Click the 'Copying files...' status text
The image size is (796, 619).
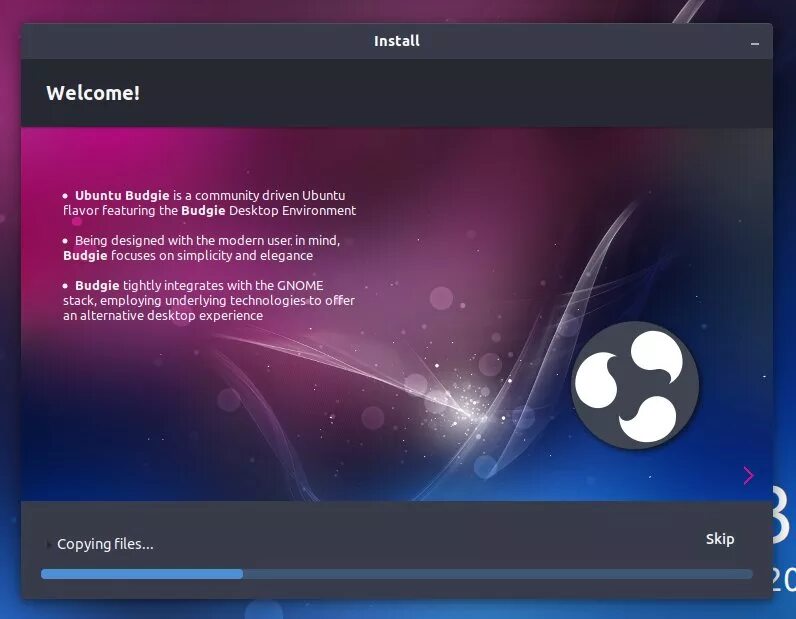pos(105,544)
